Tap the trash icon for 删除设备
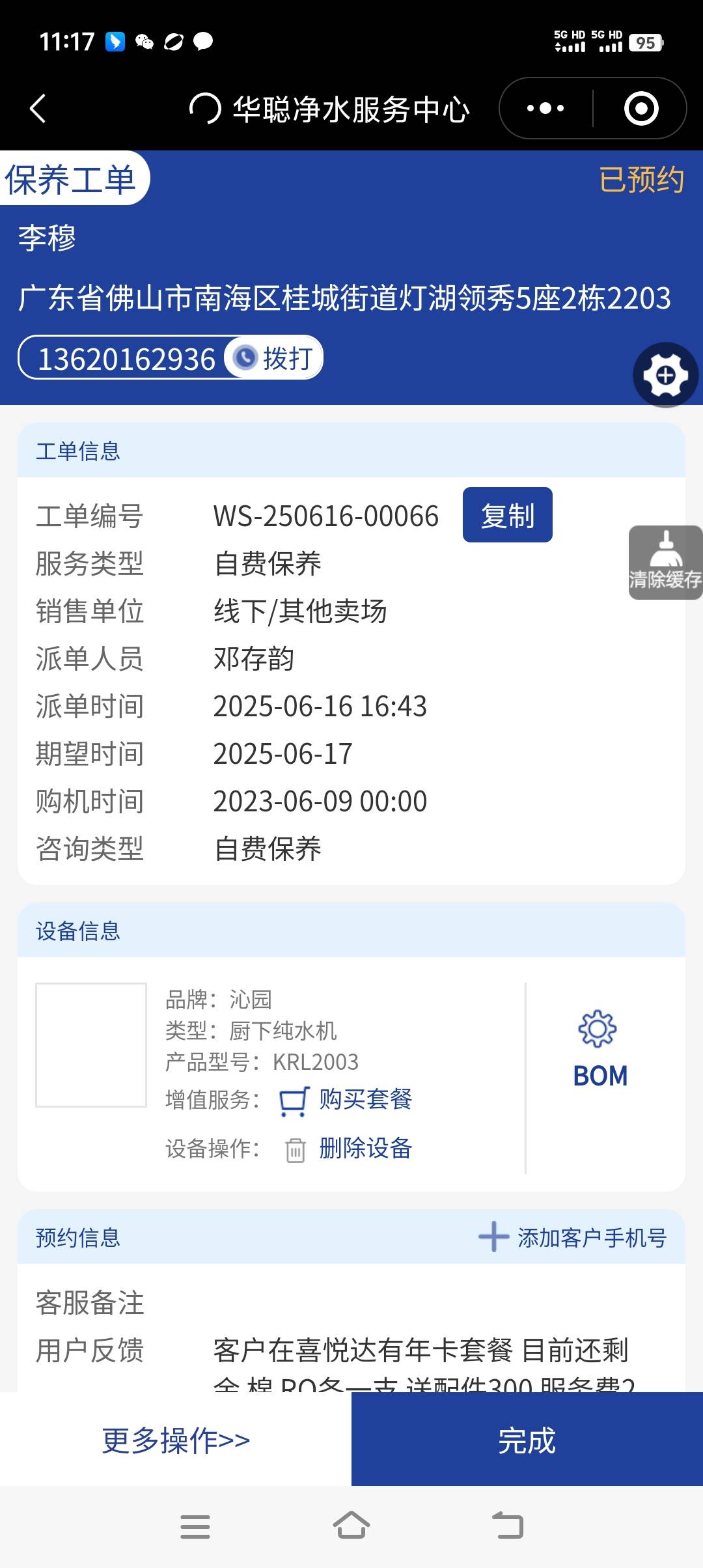The image size is (703, 1568). point(295,1150)
